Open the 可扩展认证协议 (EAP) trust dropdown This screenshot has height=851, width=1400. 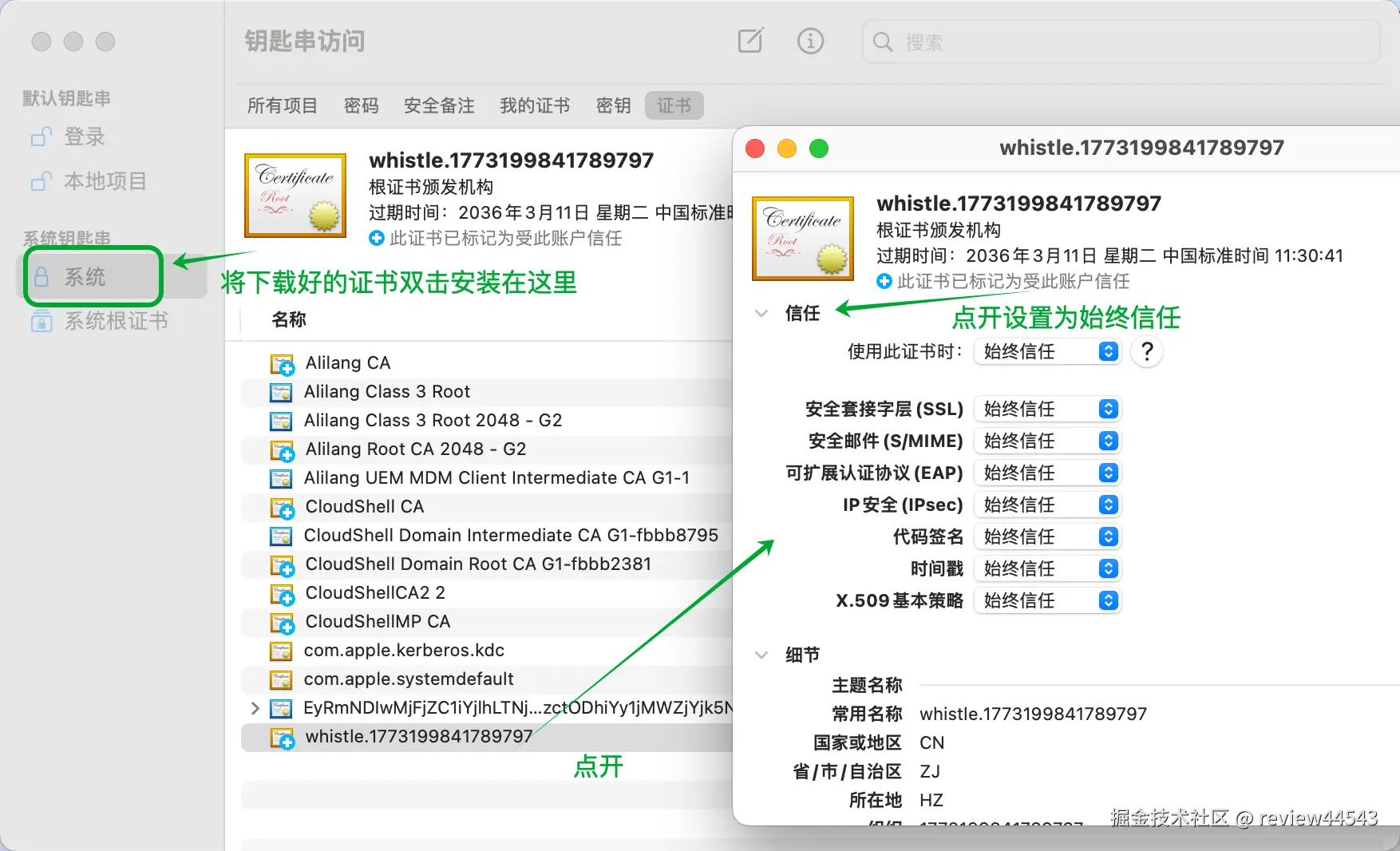tap(1047, 473)
